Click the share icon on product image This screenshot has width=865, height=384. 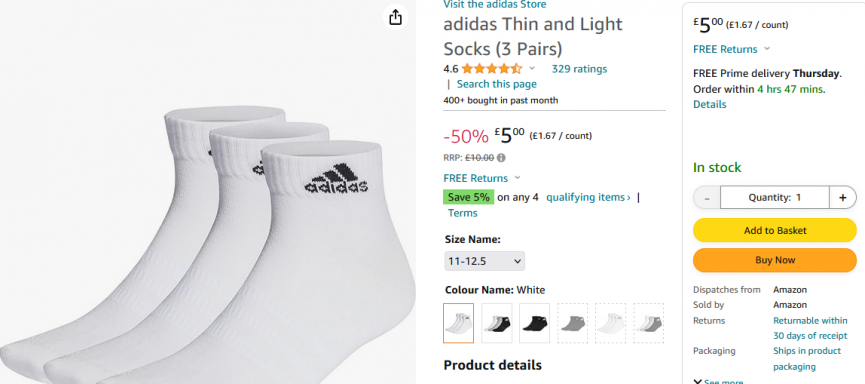pyautogui.click(x=395, y=18)
